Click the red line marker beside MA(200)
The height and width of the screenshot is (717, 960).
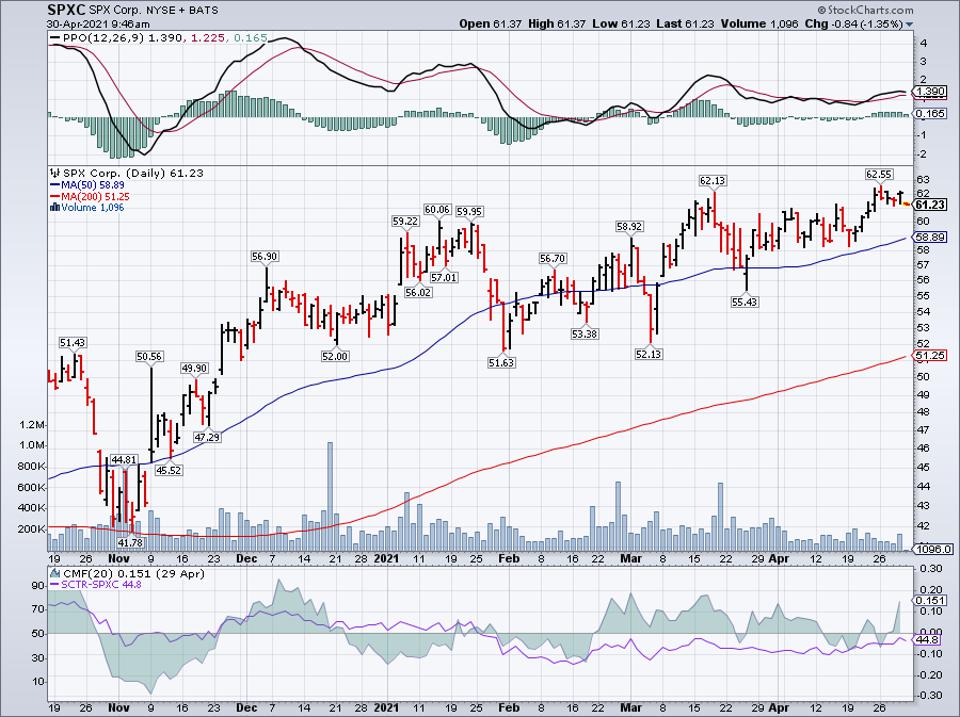point(55,195)
